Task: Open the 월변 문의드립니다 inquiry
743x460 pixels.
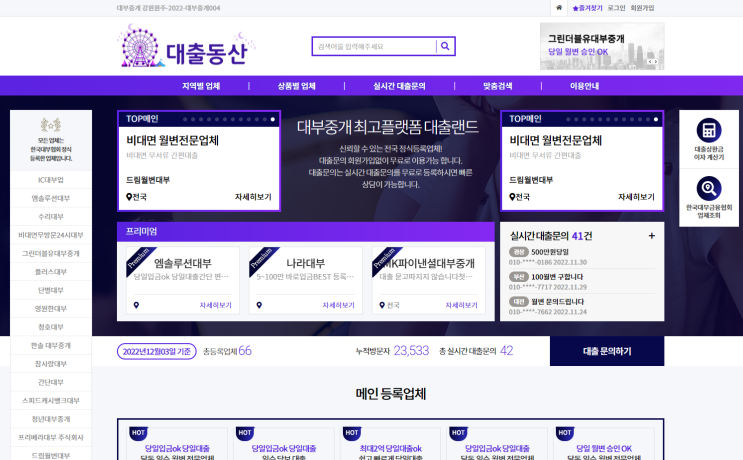Action: coord(558,301)
